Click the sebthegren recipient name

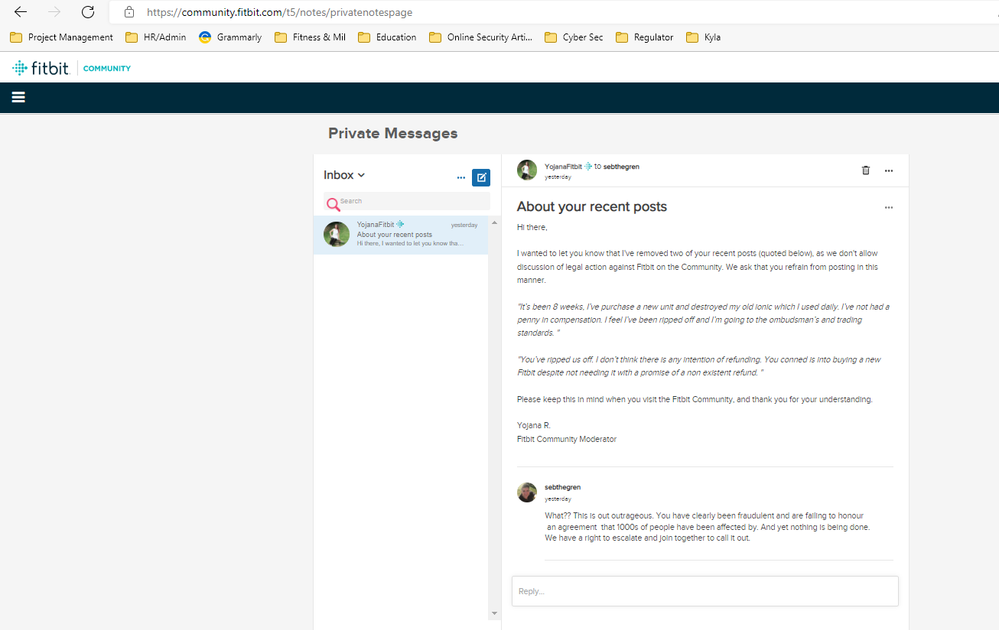click(621, 166)
